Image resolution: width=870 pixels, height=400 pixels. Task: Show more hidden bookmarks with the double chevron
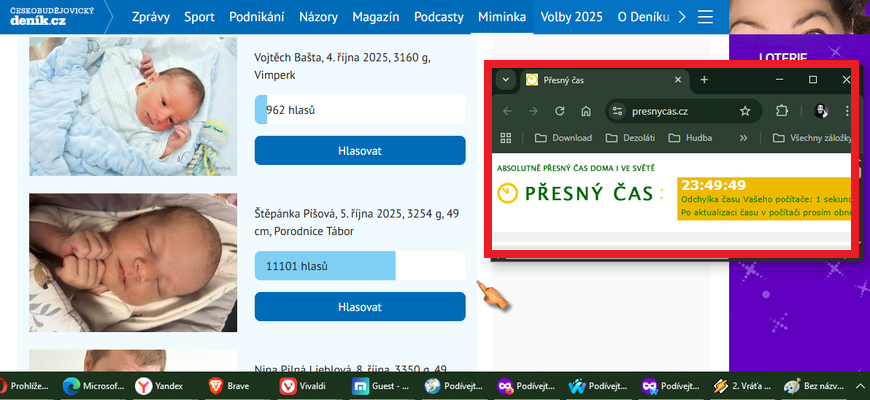click(743, 138)
